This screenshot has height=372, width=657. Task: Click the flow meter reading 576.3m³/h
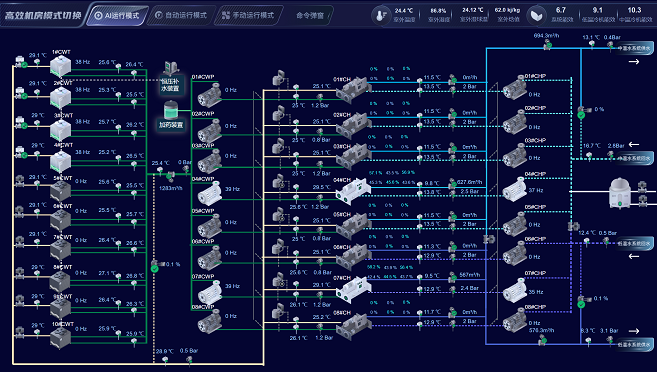click(543, 341)
